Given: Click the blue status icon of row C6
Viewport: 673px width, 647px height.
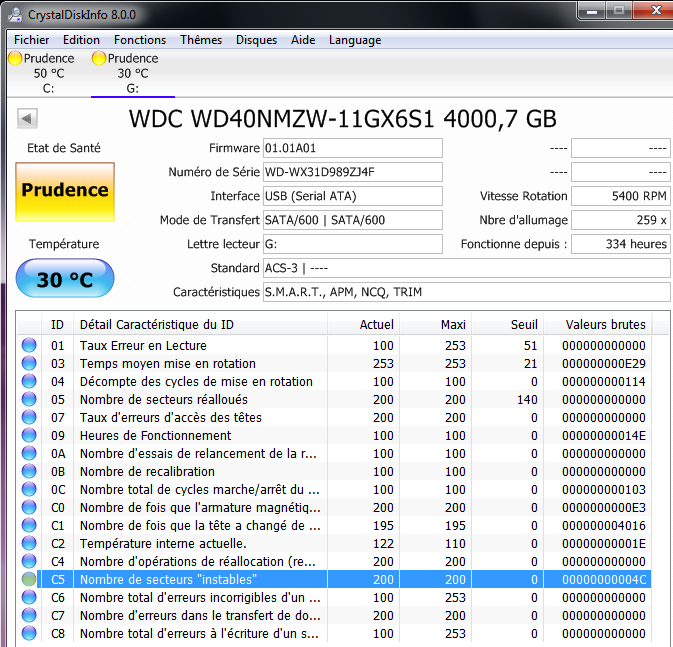Looking at the screenshot, I should pos(29,598).
